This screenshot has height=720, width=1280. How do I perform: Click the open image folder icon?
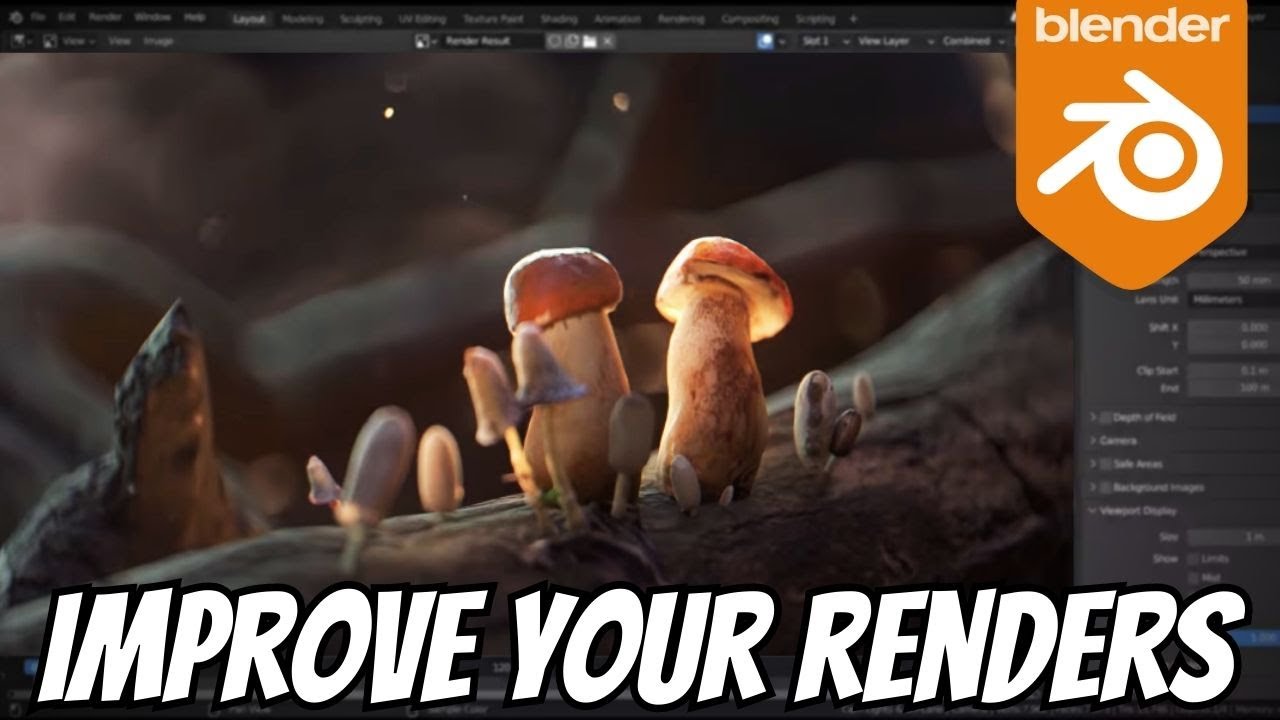point(590,41)
